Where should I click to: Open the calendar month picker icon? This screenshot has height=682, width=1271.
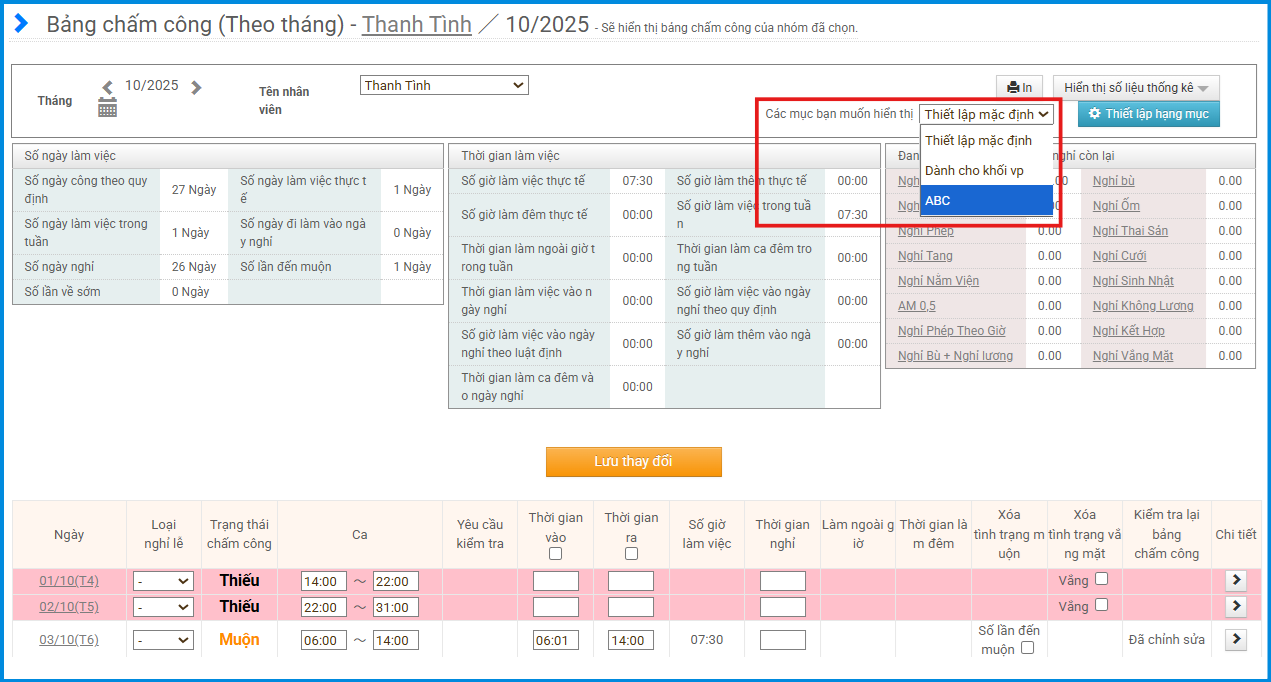(x=107, y=108)
